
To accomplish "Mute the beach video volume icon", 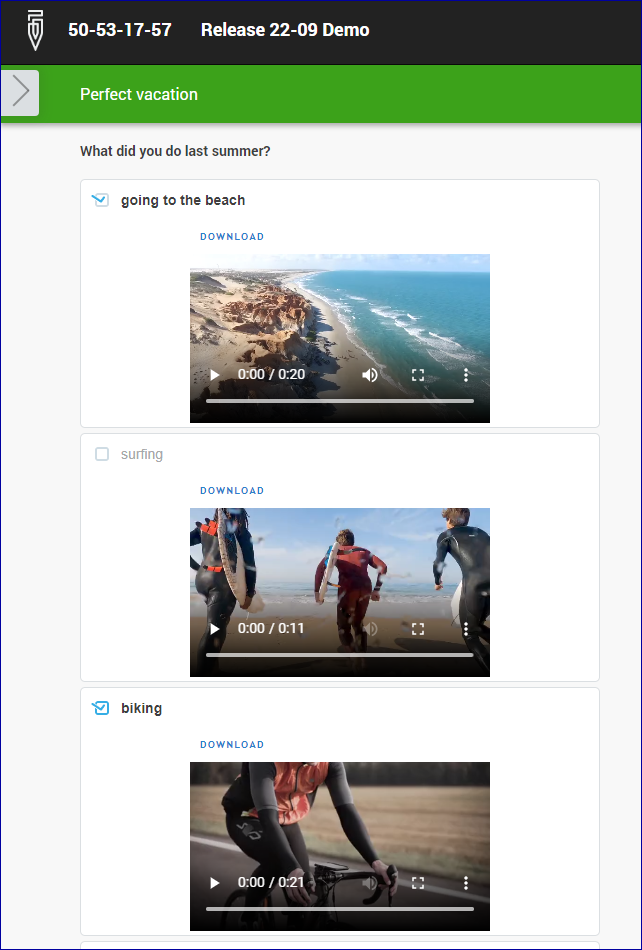I will 370,374.
